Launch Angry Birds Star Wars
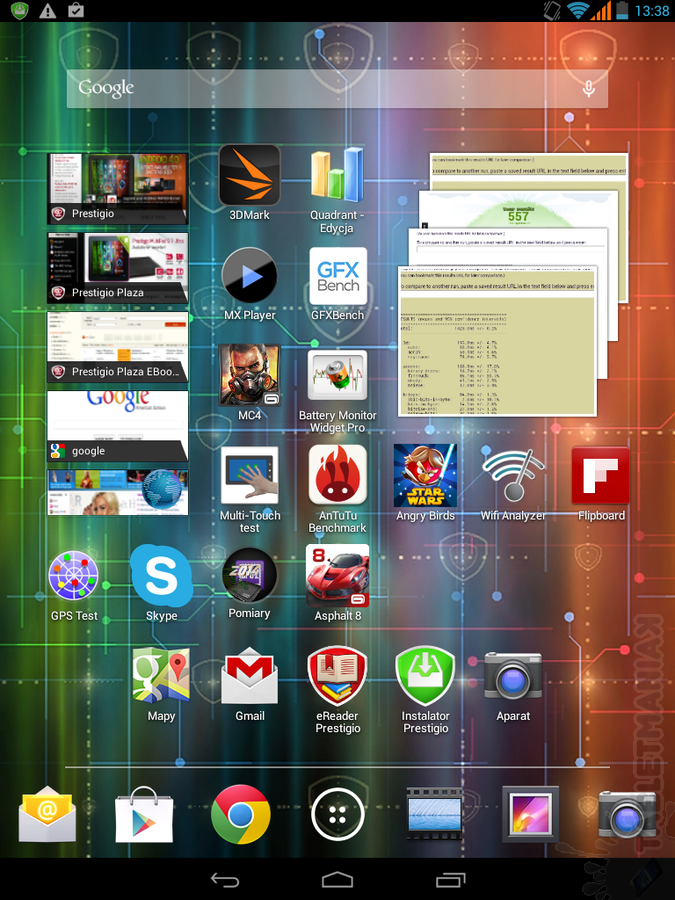The width and height of the screenshot is (675, 900). point(425,483)
